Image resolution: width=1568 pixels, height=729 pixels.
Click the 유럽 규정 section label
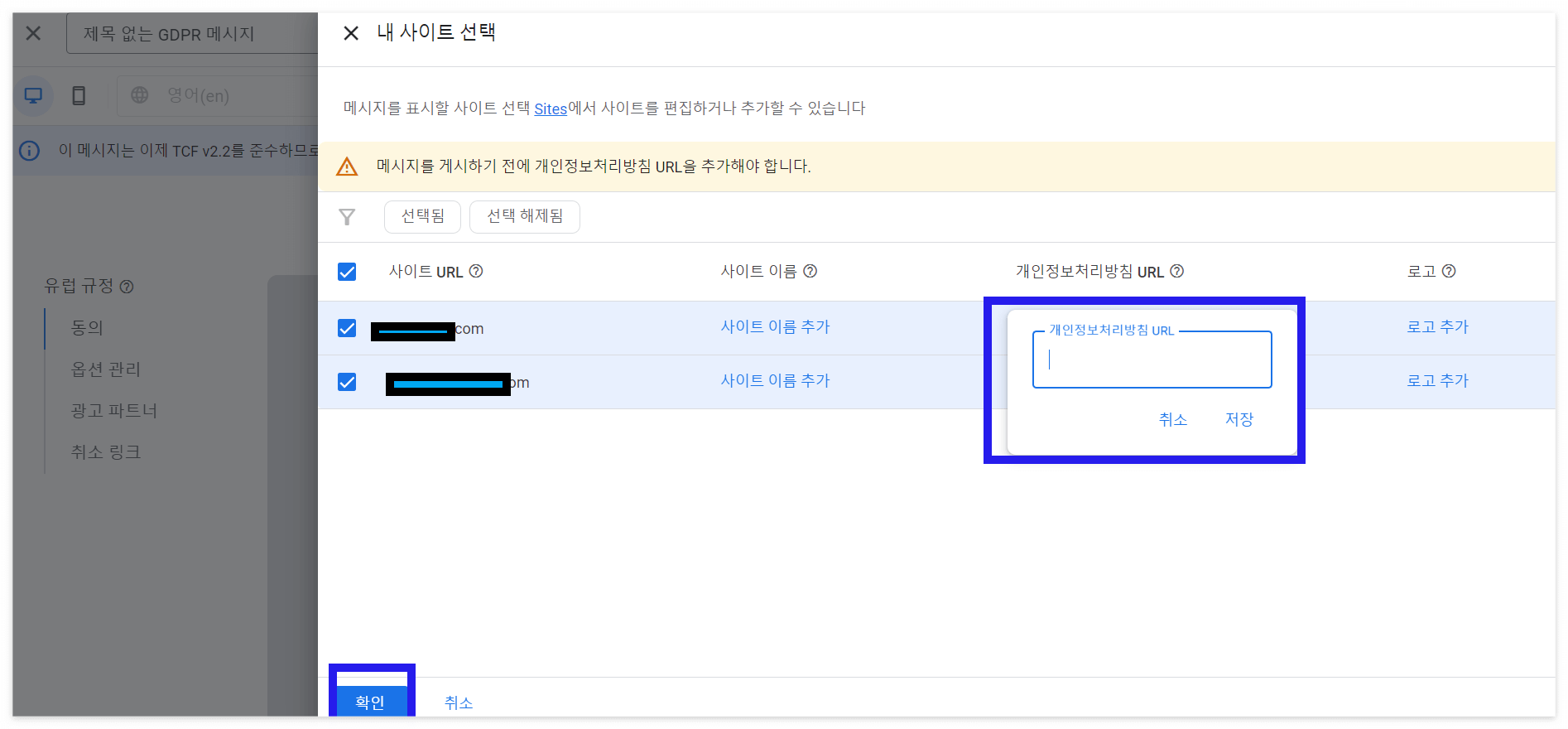79,286
